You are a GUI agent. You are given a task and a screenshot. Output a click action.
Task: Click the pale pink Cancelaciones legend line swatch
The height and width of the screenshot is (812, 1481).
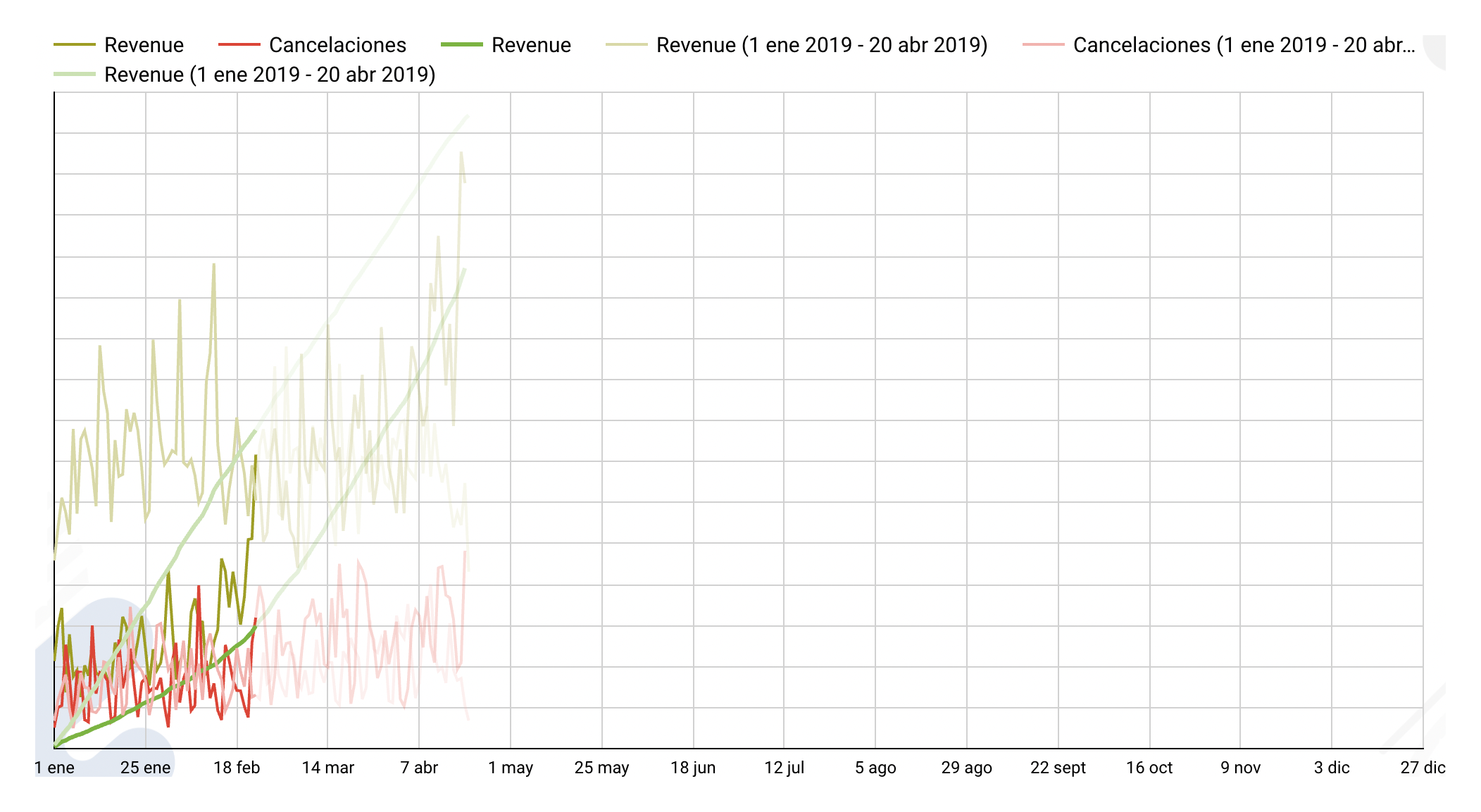click(x=1044, y=45)
